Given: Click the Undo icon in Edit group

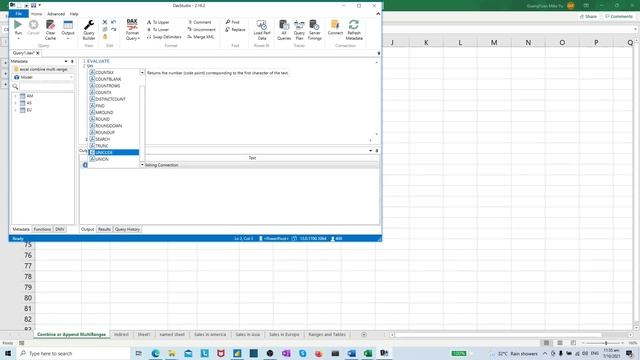Looking at the screenshot, I should [113, 22].
